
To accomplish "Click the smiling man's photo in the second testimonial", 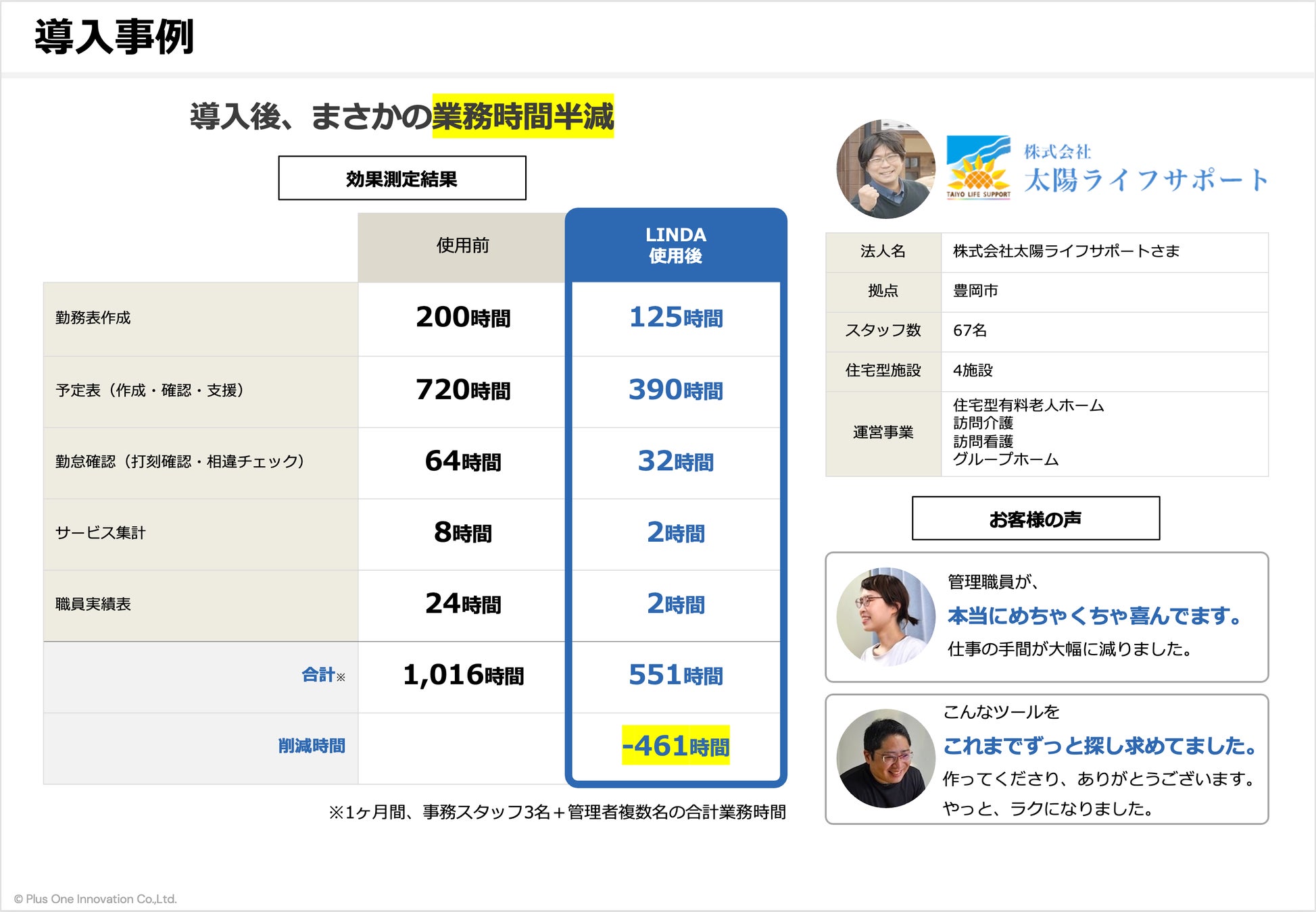I will pos(885,758).
